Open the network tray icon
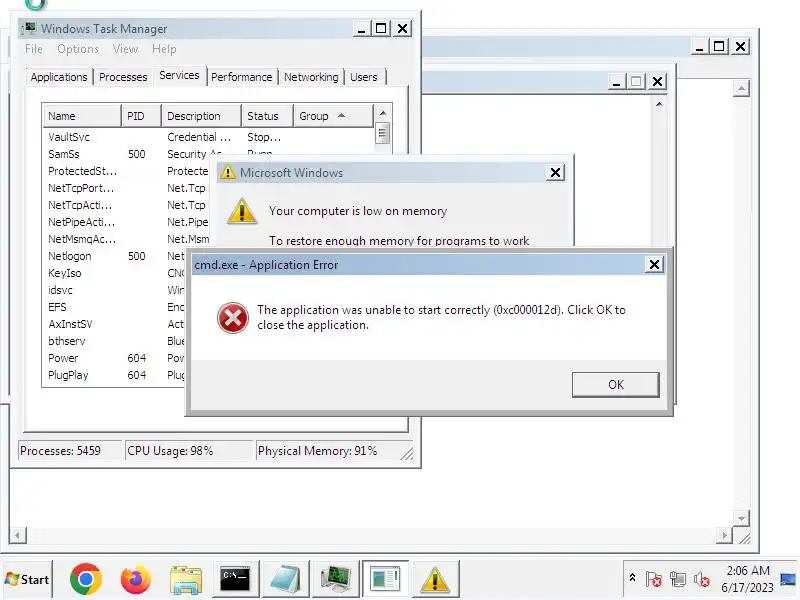 [678, 579]
